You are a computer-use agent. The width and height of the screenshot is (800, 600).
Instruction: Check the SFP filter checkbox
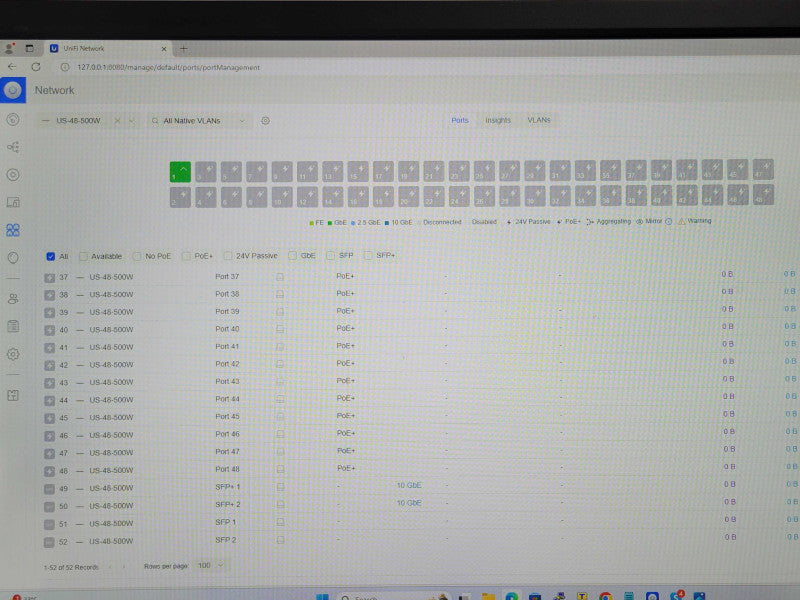(x=331, y=255)
